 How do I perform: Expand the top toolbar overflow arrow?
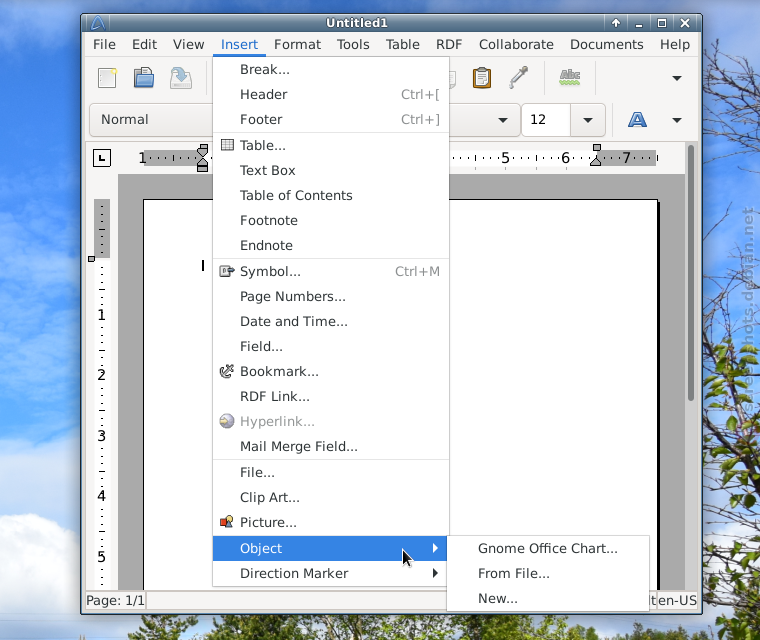coord(677,78)
